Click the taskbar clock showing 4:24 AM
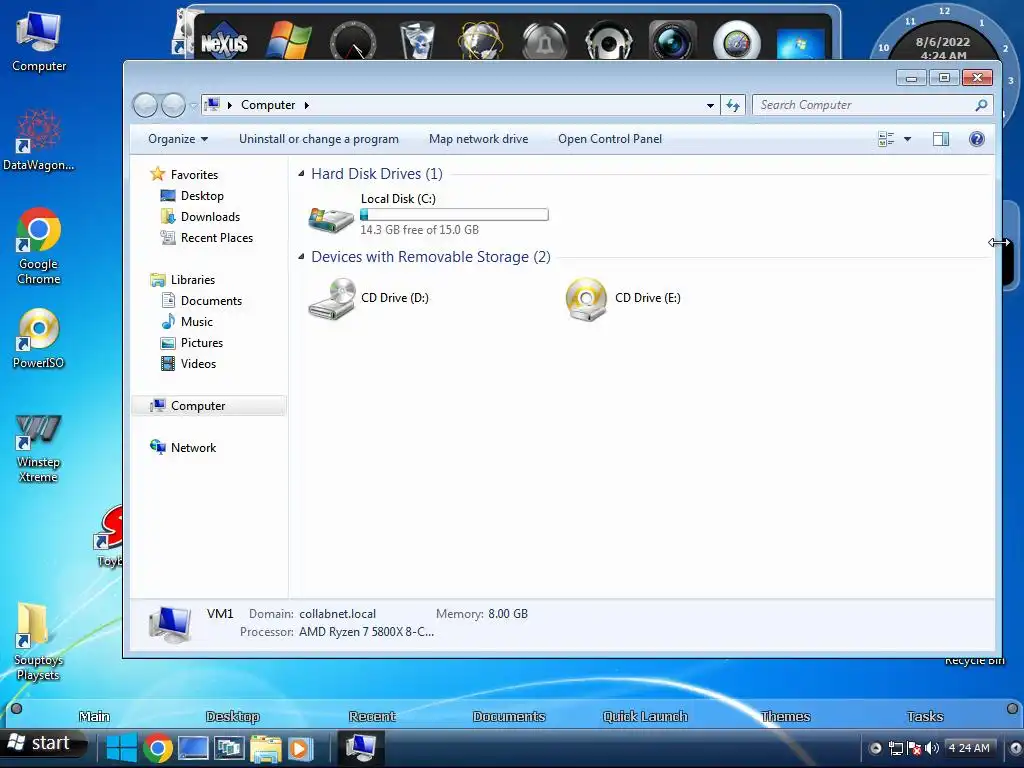Image resolution: width=1024 pixels, height=768 pixels. (969, 748)
